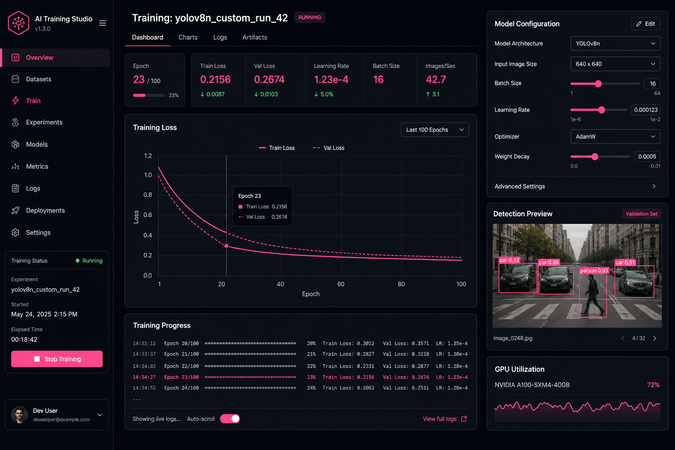Click the pencil icon on Edit
Screen dimensions: 675x450
click(x=639, y=24)
